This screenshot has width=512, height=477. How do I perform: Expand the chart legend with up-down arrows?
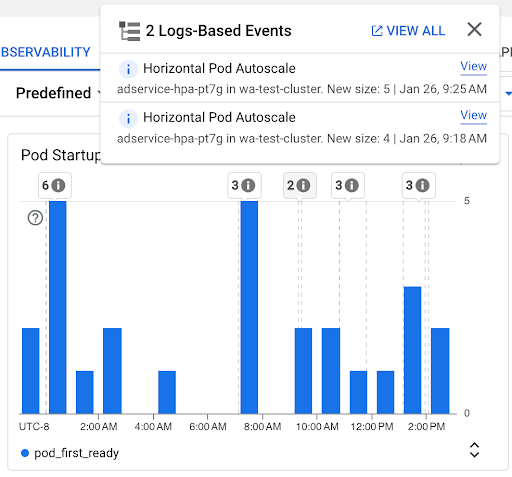474,450
